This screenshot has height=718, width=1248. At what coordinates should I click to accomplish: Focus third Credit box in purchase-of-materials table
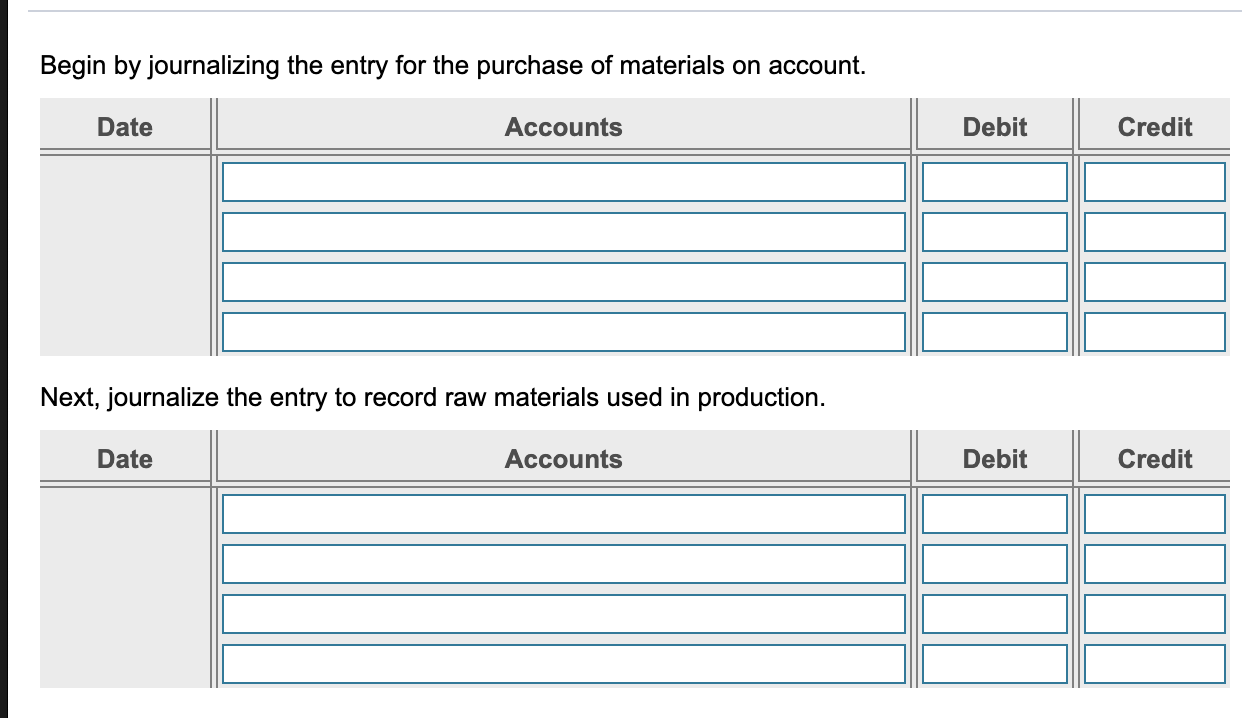pyautogui.click(x=1155, y=281)
